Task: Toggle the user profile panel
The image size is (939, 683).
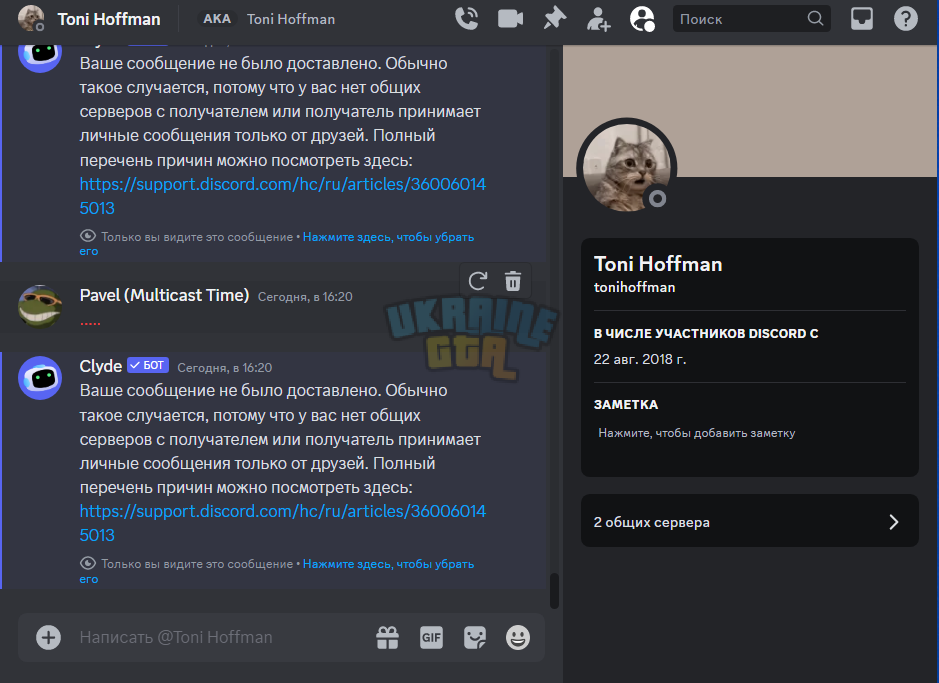Action: tap(642, 19)
